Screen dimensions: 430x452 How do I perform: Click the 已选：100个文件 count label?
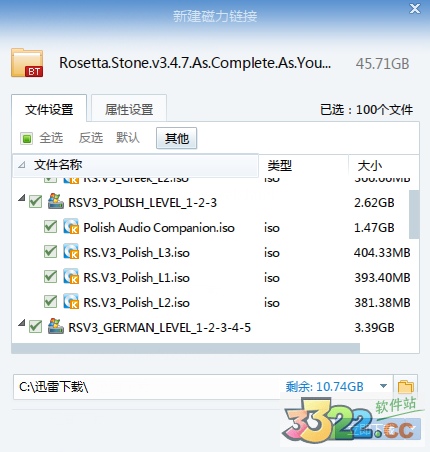coord(366,110)
